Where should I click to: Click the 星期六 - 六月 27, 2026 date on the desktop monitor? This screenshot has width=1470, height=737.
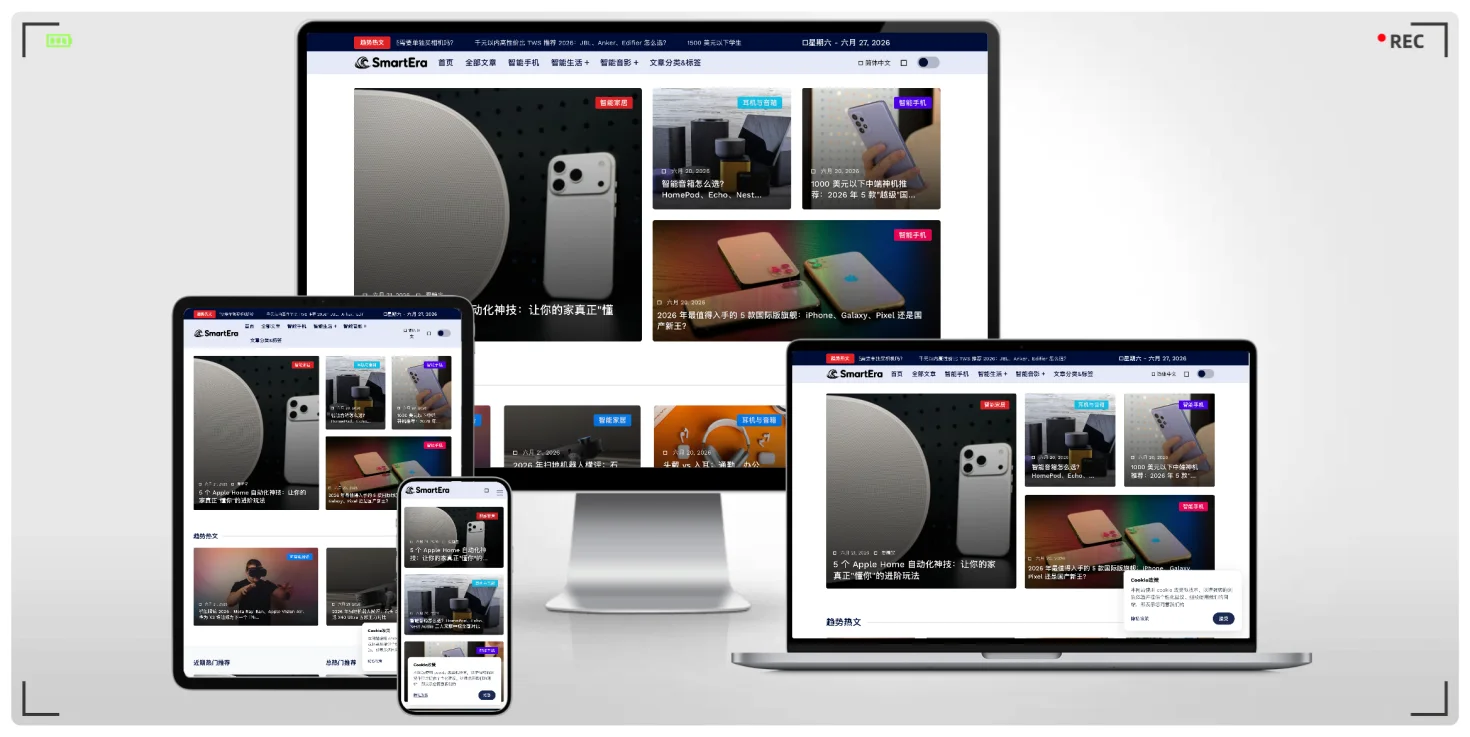click(846, 43)
